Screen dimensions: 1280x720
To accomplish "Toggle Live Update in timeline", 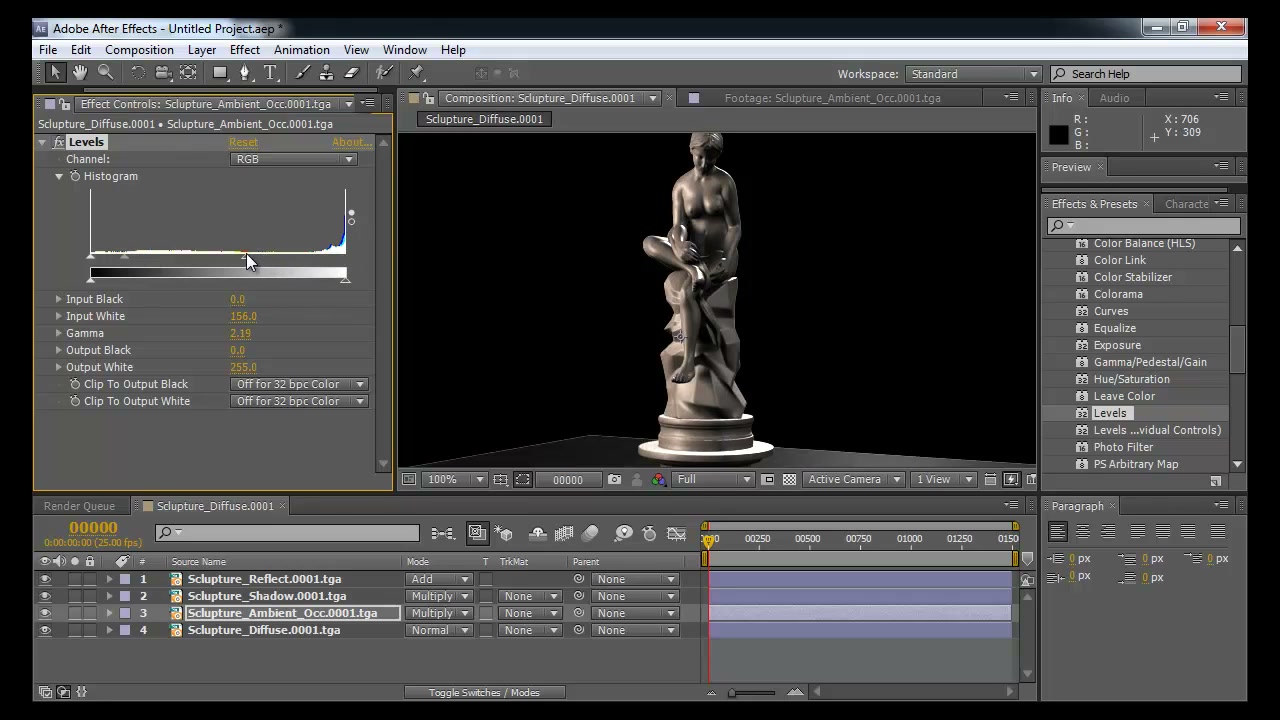I will point(477,534).
